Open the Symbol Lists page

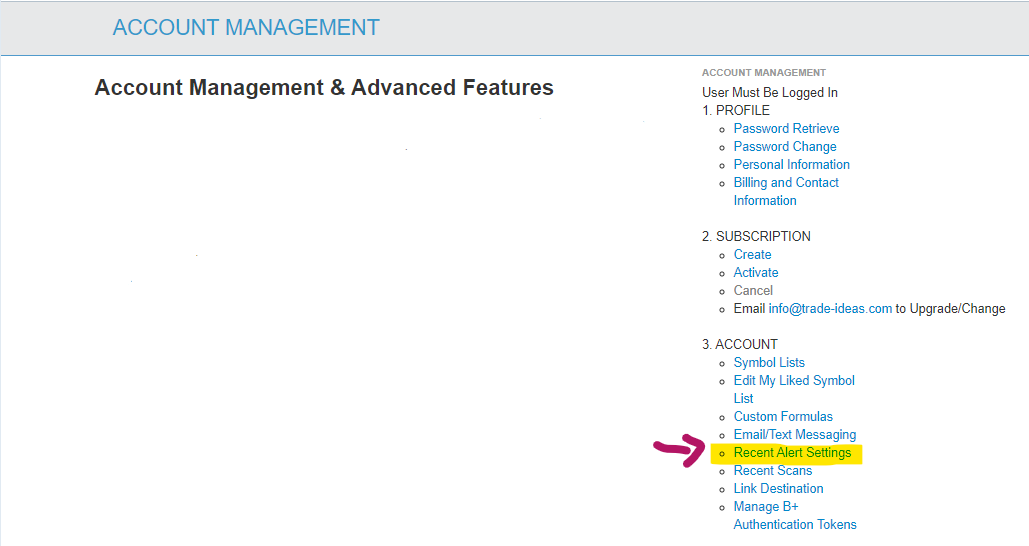click(769, 363)
